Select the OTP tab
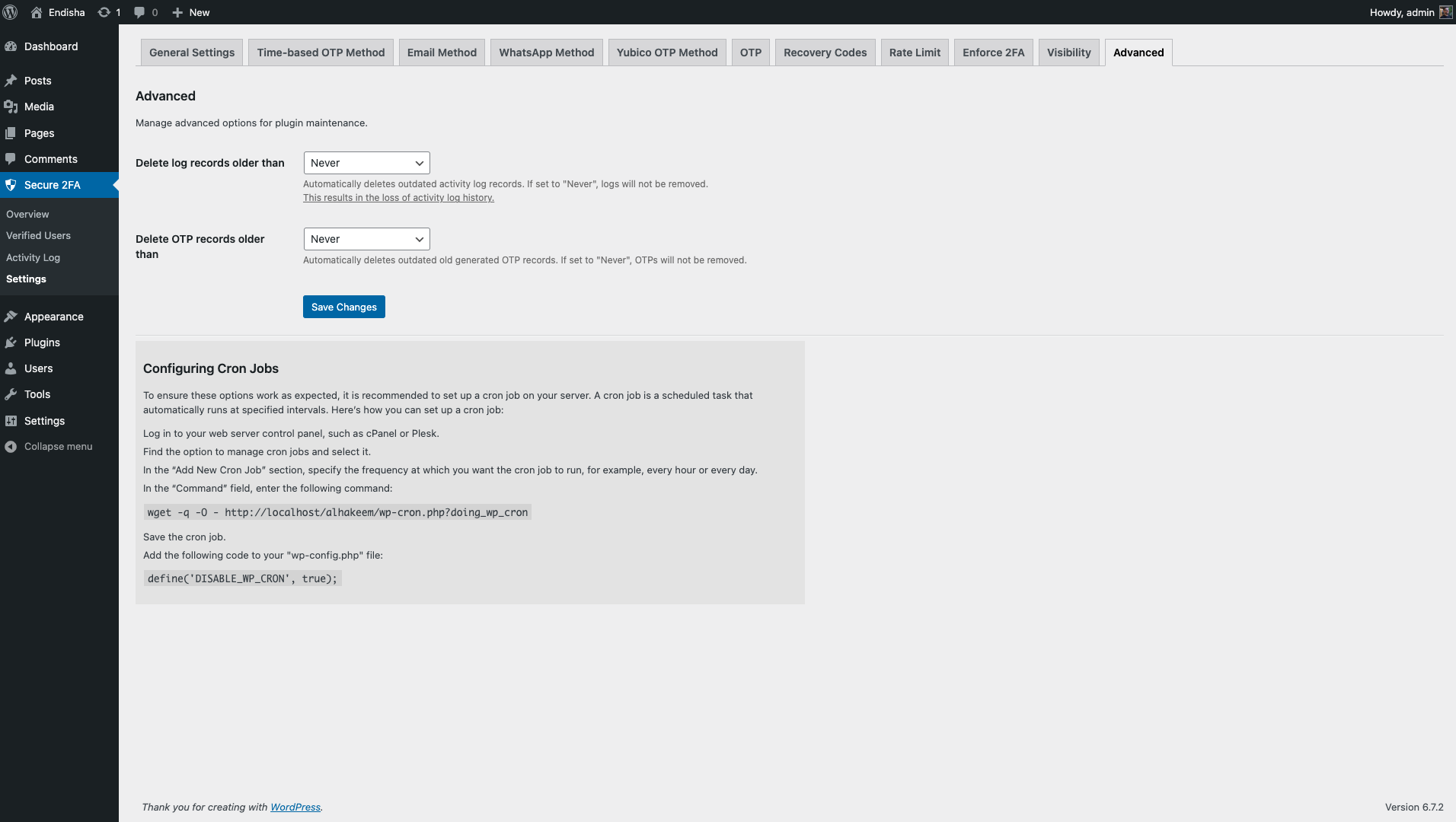The image size is (1456, 822). coord(751,53)
